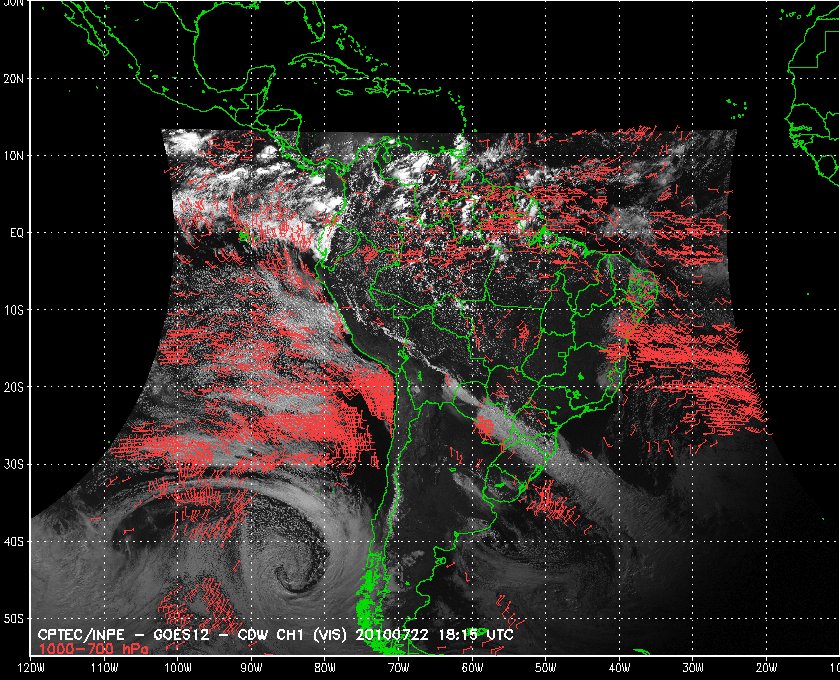Click the 20N latitude label
This screenshot has height=680, width=840.
pyautogui.click(x=13, y=79)
